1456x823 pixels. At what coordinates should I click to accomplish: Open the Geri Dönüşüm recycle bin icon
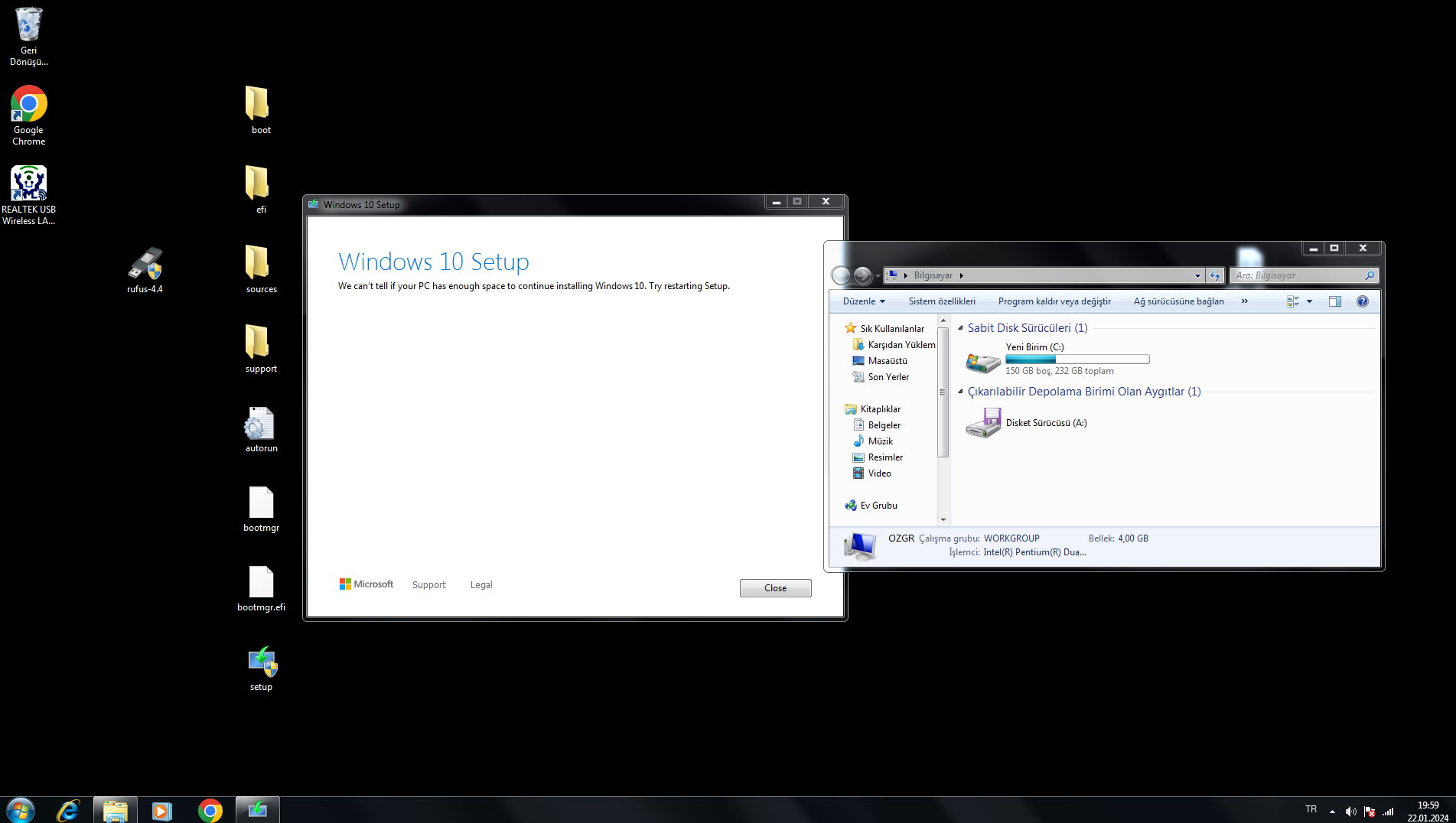tap(29, 36)
